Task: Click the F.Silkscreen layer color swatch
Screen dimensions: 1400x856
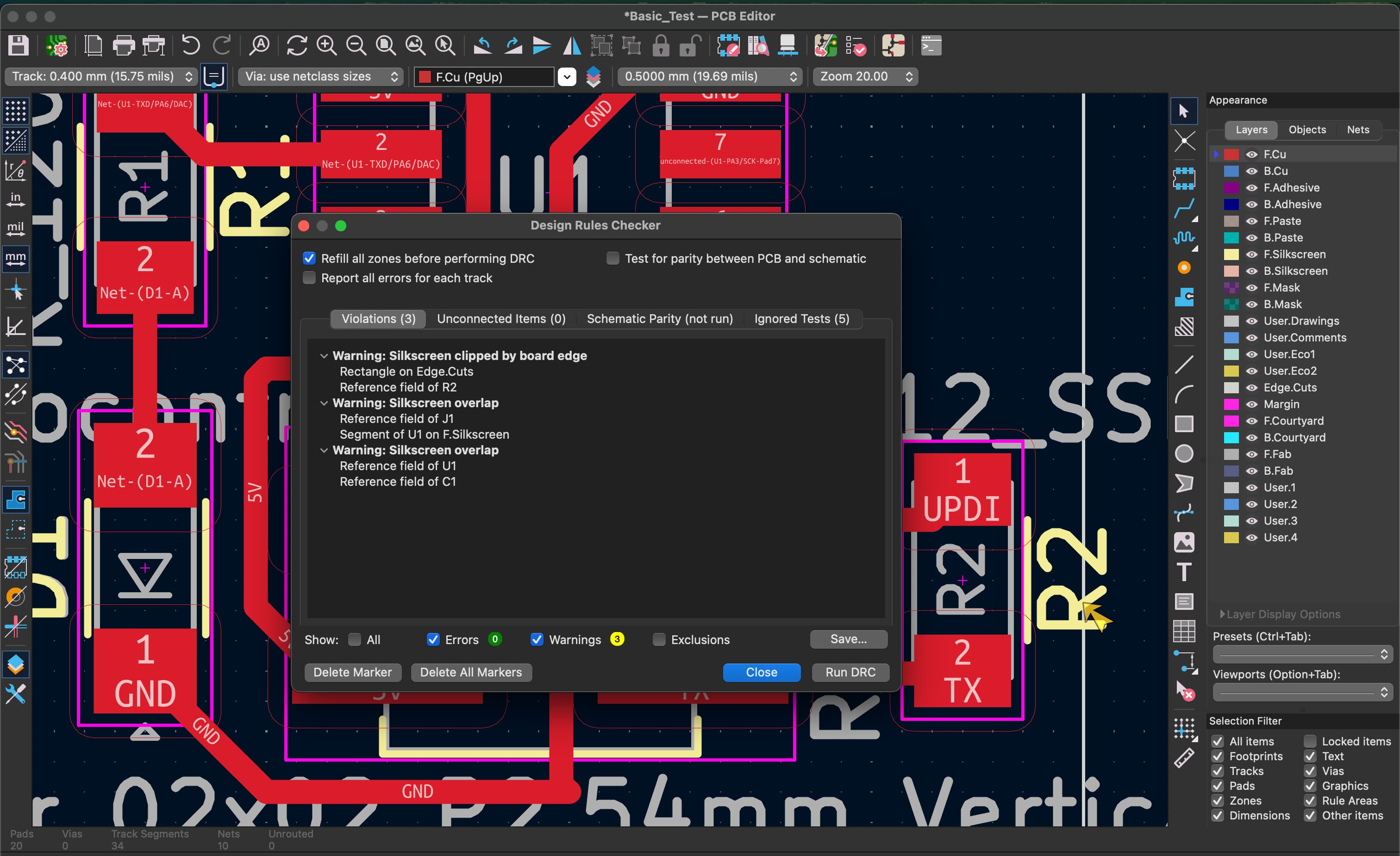Action: (1231, 254)
